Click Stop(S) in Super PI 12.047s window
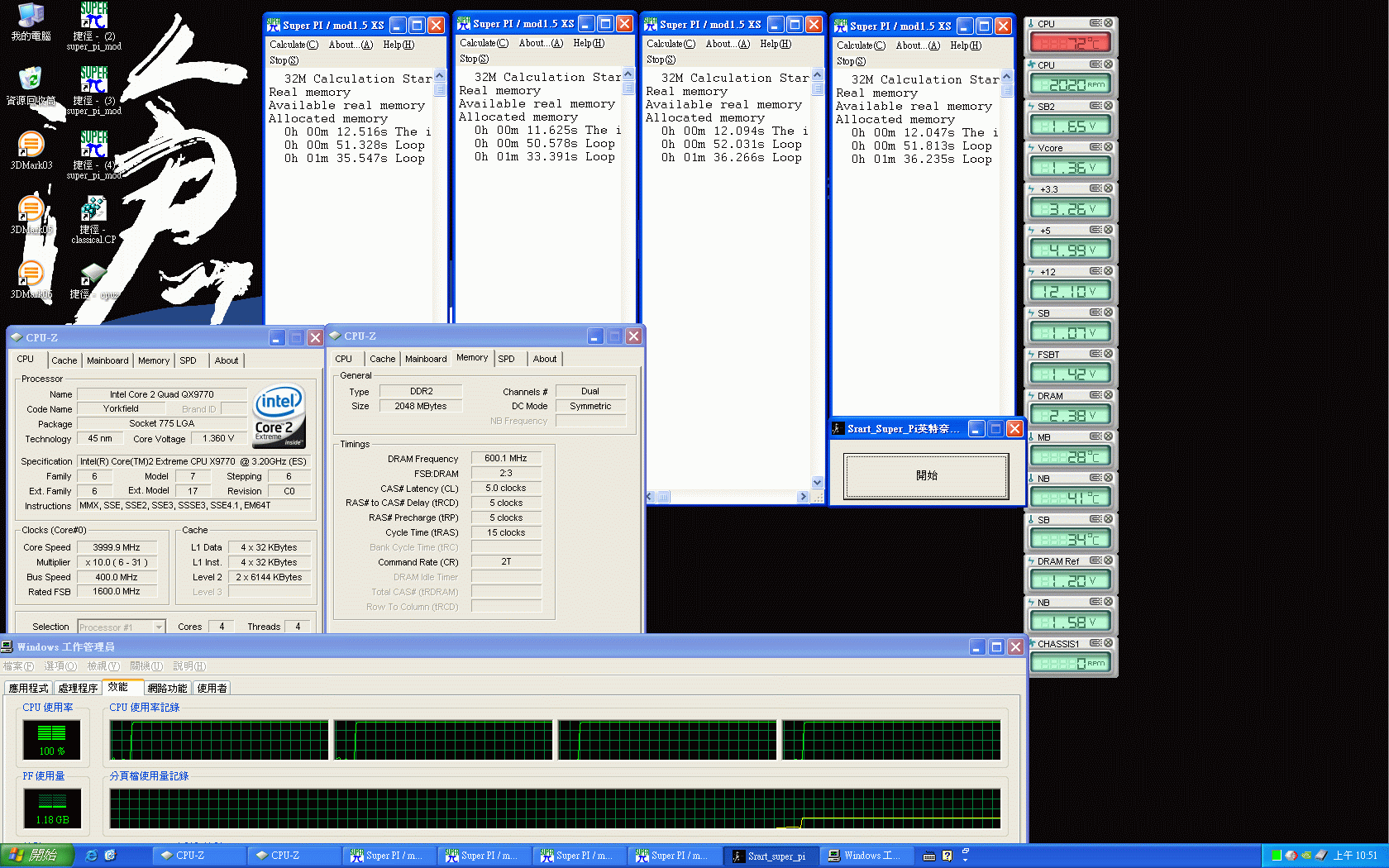This screenshot has width=1389, height=868. 851,61
